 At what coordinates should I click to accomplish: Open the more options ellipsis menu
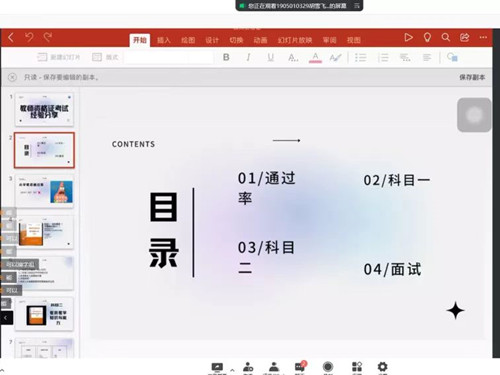pos(483,37)
